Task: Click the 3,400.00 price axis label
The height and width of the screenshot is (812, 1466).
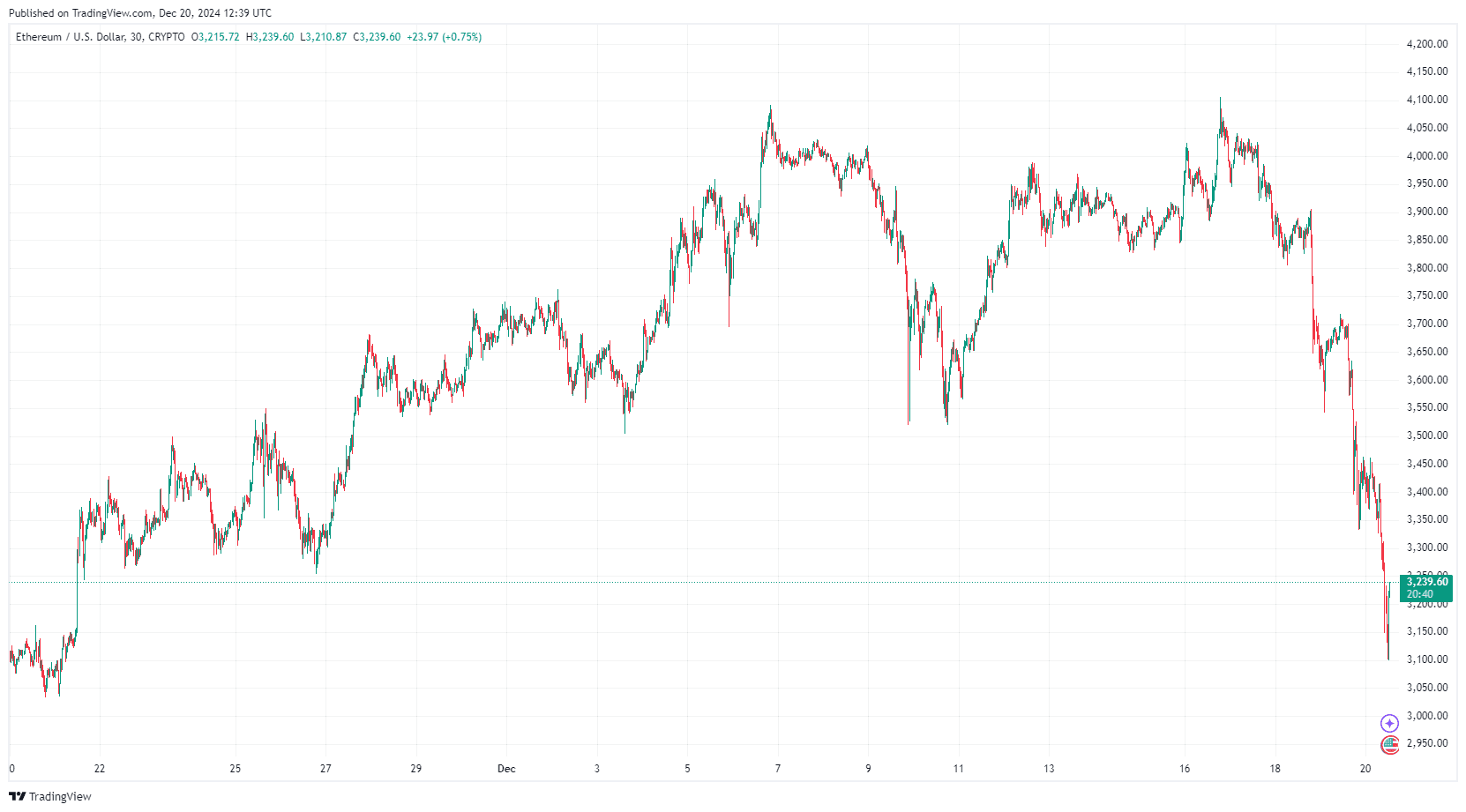Action: click(x=1427, y=492)
